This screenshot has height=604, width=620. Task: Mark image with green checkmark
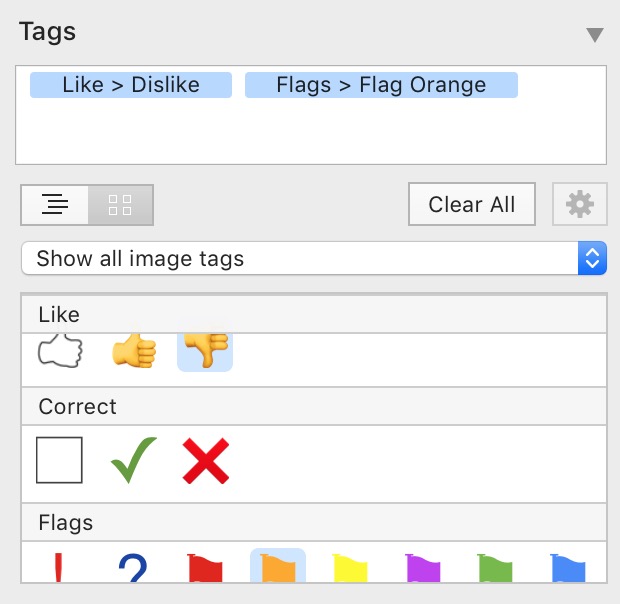click(134, 460)
